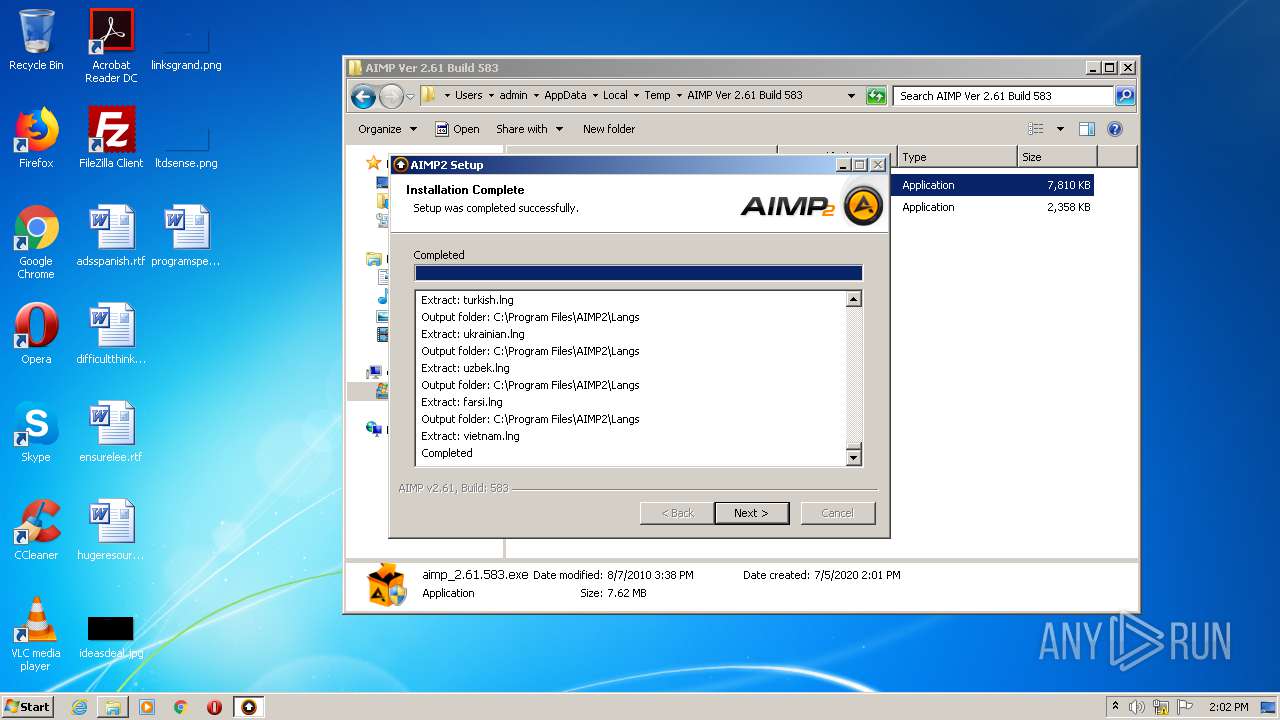Select log line 'Extract: turkish.lng'

(467, 300)
